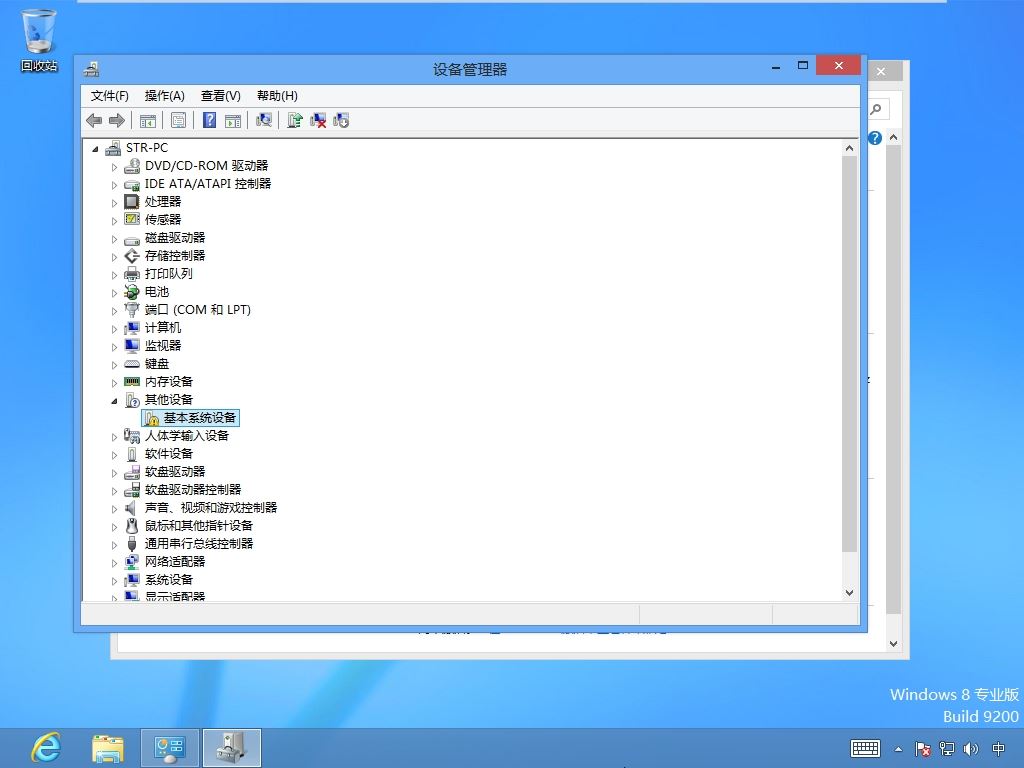This screenshot has width=1024, height=768.
Task: Click the device tree vertical scrollbar thumb
Action: click(849, 353)
